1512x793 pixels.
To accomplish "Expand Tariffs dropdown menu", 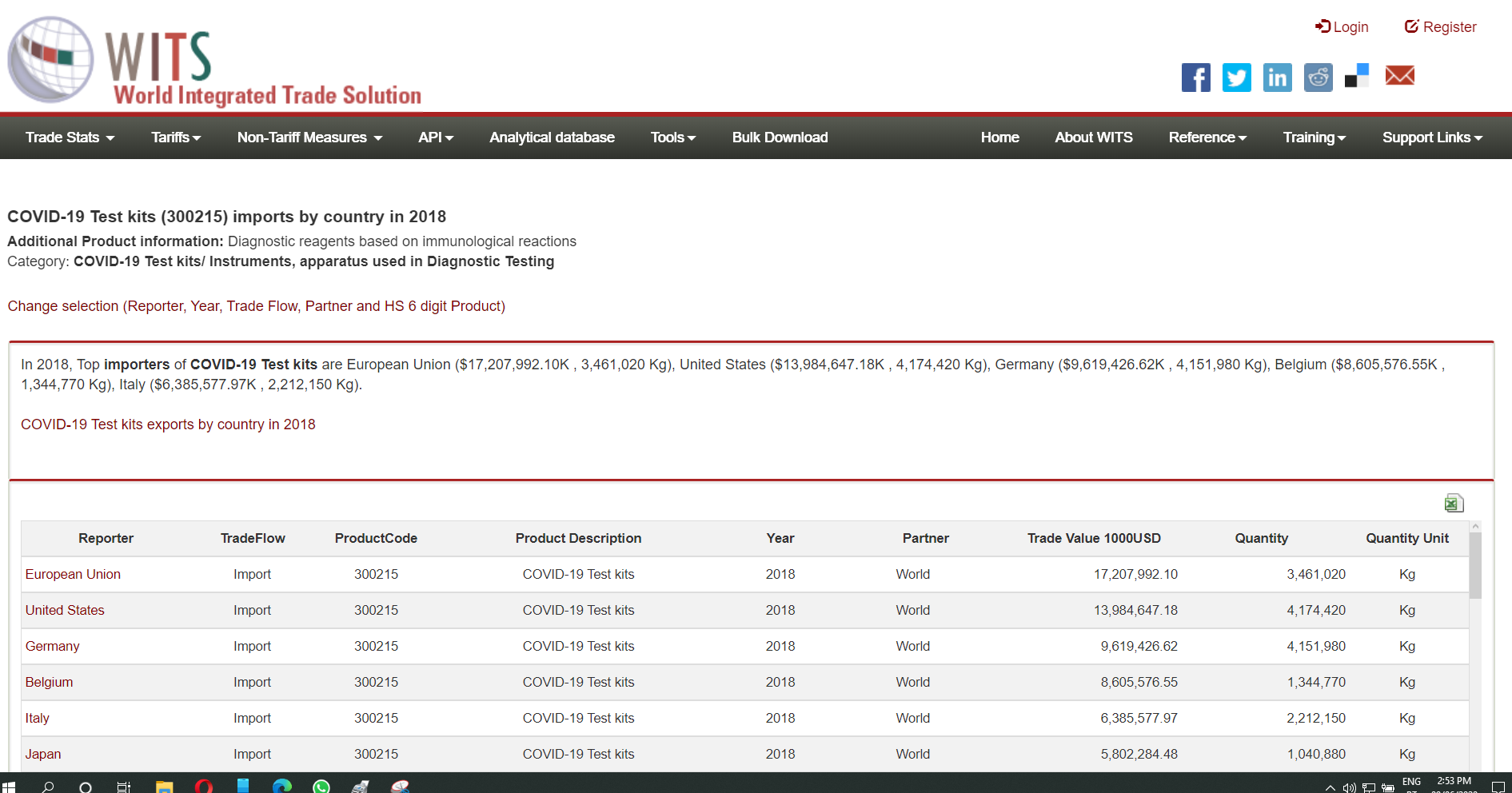I will (x=176, y=137).
